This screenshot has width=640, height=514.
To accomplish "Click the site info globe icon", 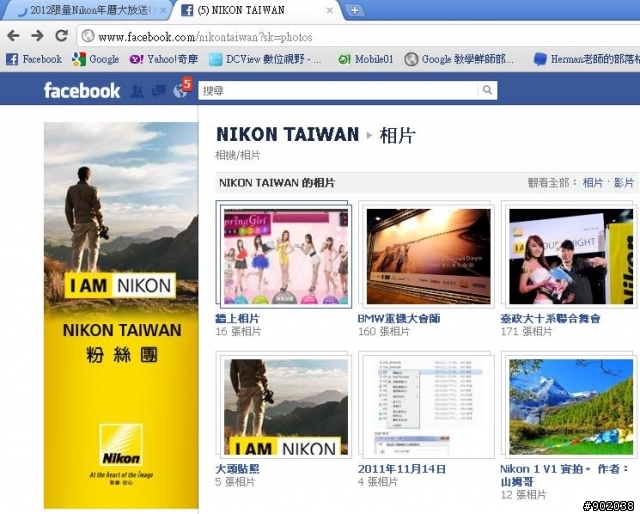I will [x=88, y=36].
